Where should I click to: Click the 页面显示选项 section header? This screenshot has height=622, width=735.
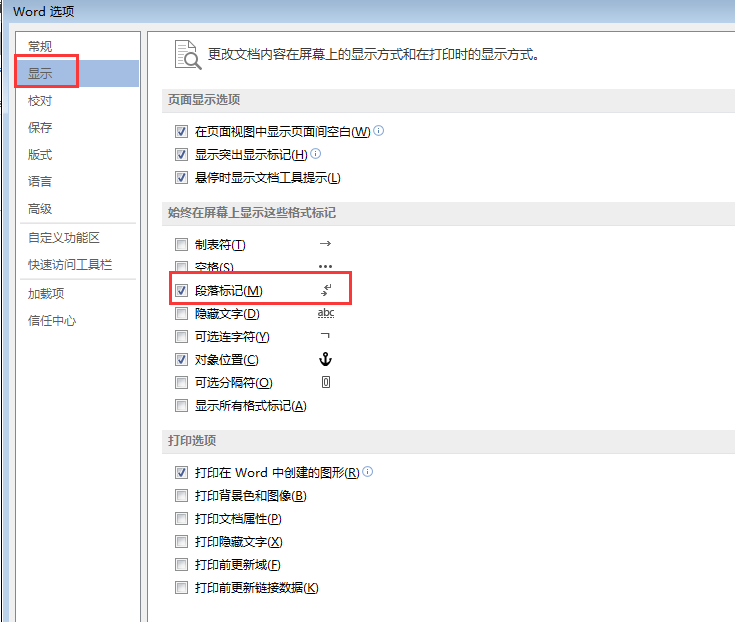pos(204,100)
